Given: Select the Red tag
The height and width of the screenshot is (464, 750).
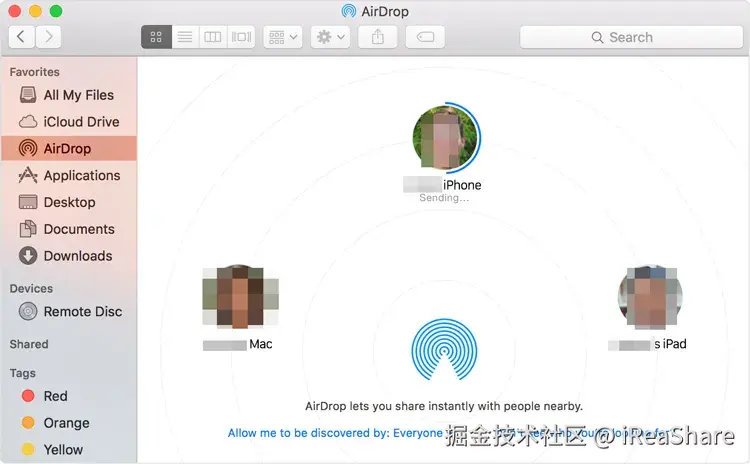Looking at the screenshot, I should tap(69, 396).
